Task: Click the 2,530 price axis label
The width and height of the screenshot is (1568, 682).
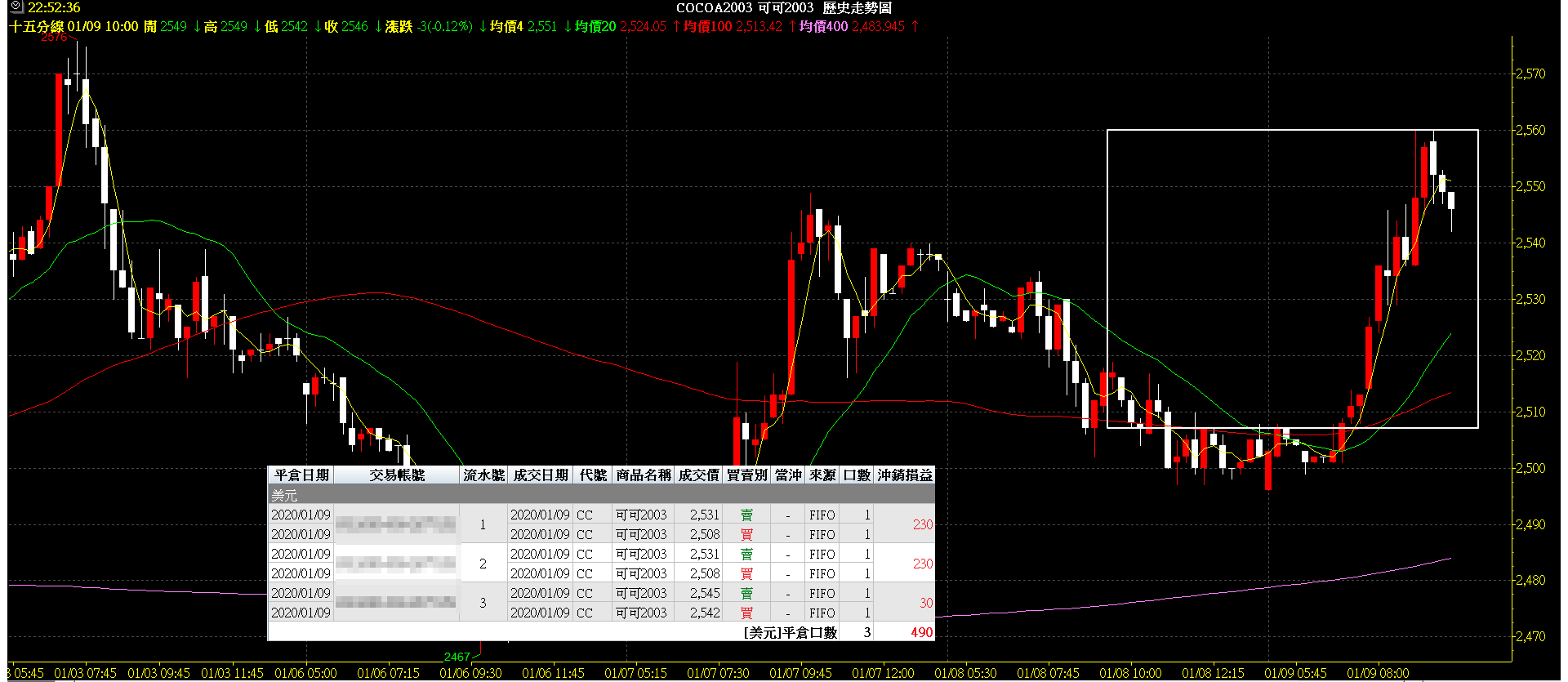Action: tap(1530, 299)
